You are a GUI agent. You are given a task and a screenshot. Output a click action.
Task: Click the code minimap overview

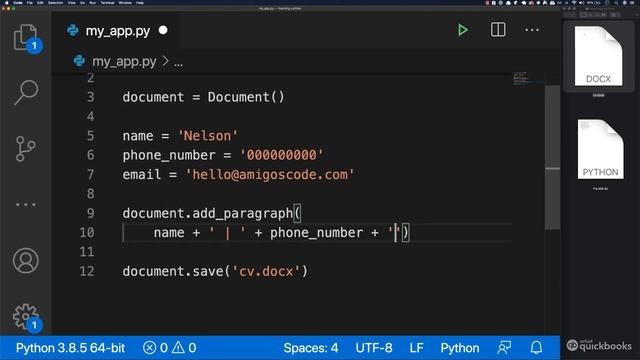527,78
